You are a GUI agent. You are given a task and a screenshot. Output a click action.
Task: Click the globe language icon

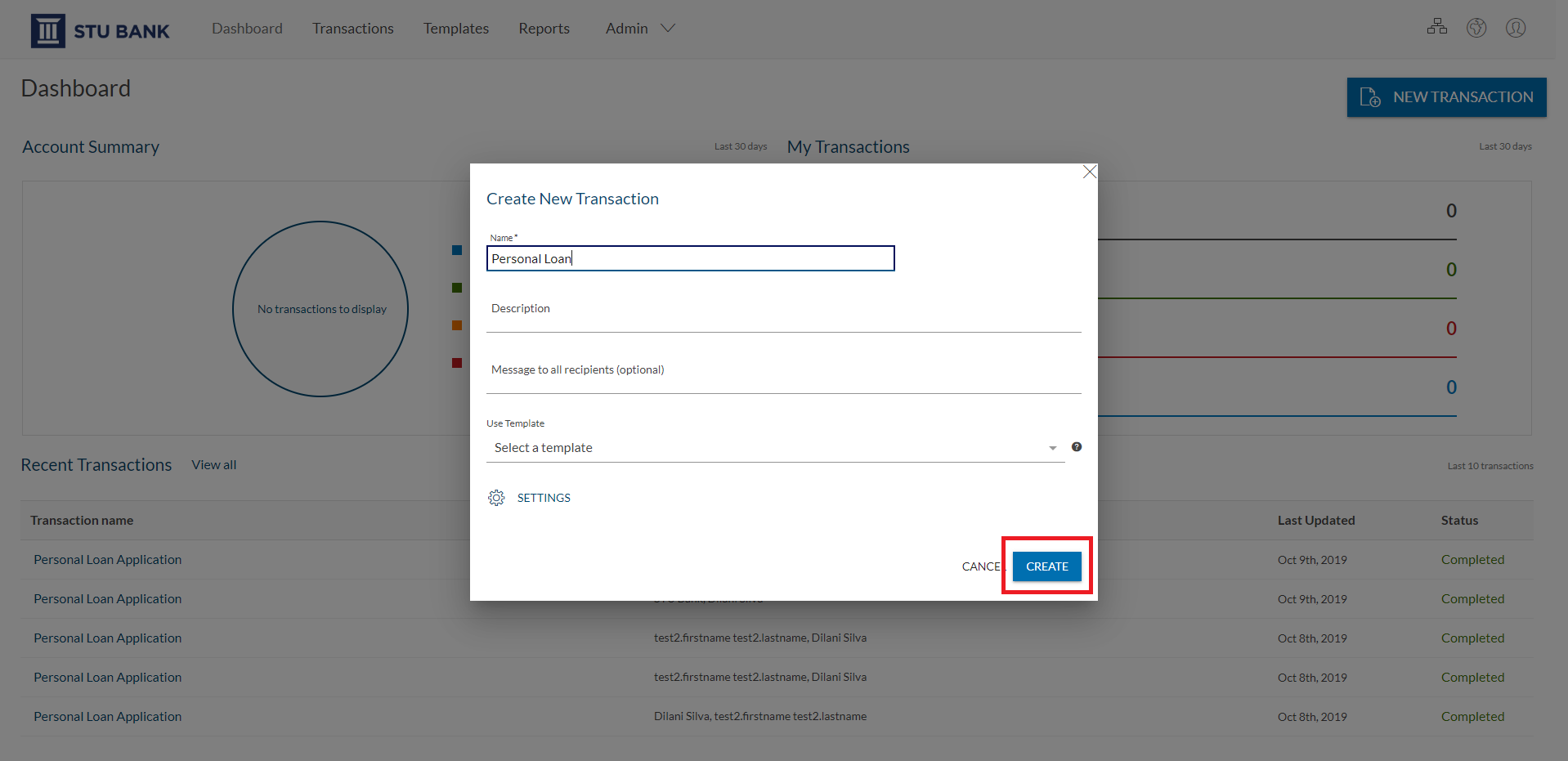[1476, 28]
